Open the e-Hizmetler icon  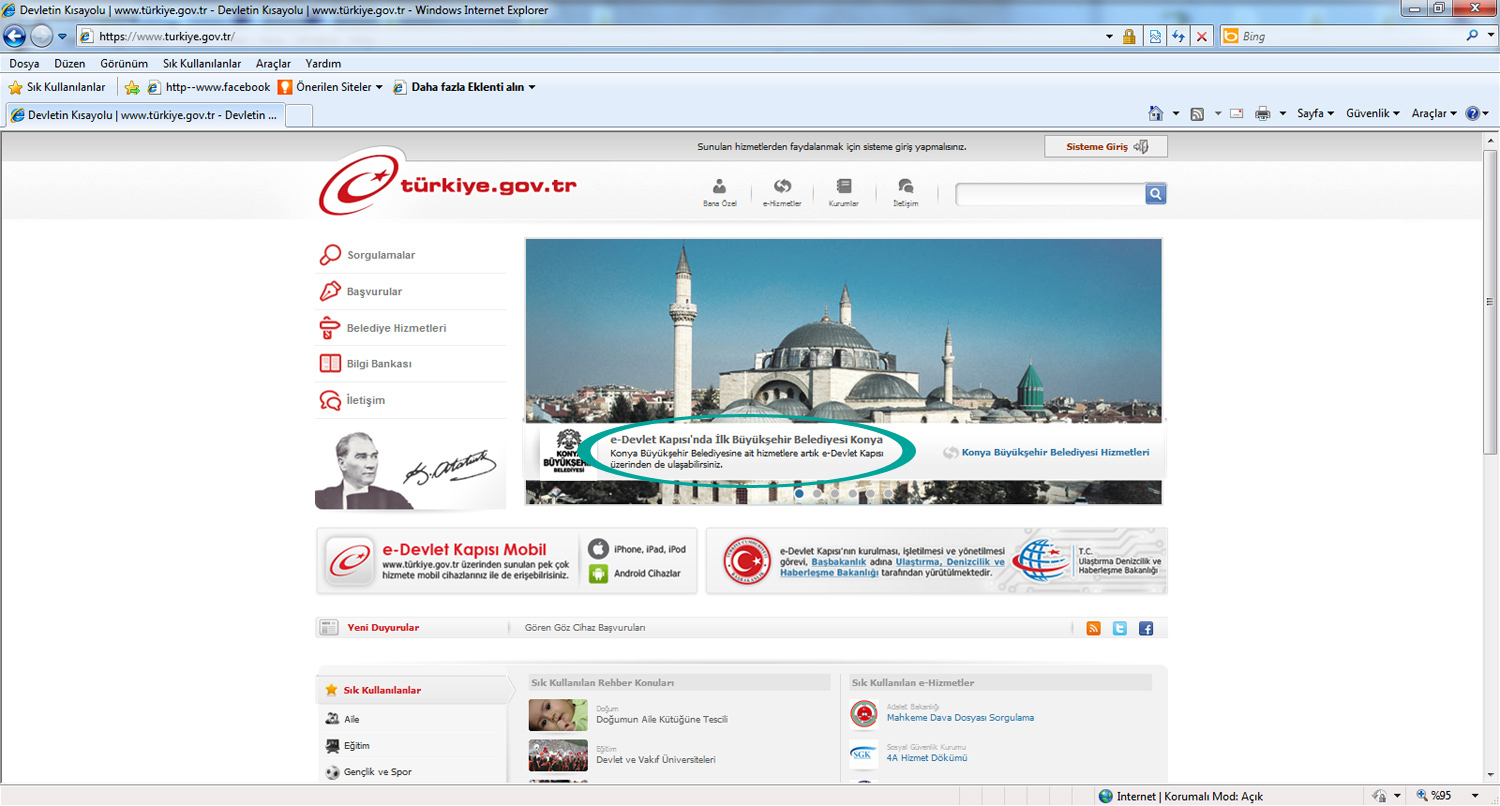click(782, 192)
